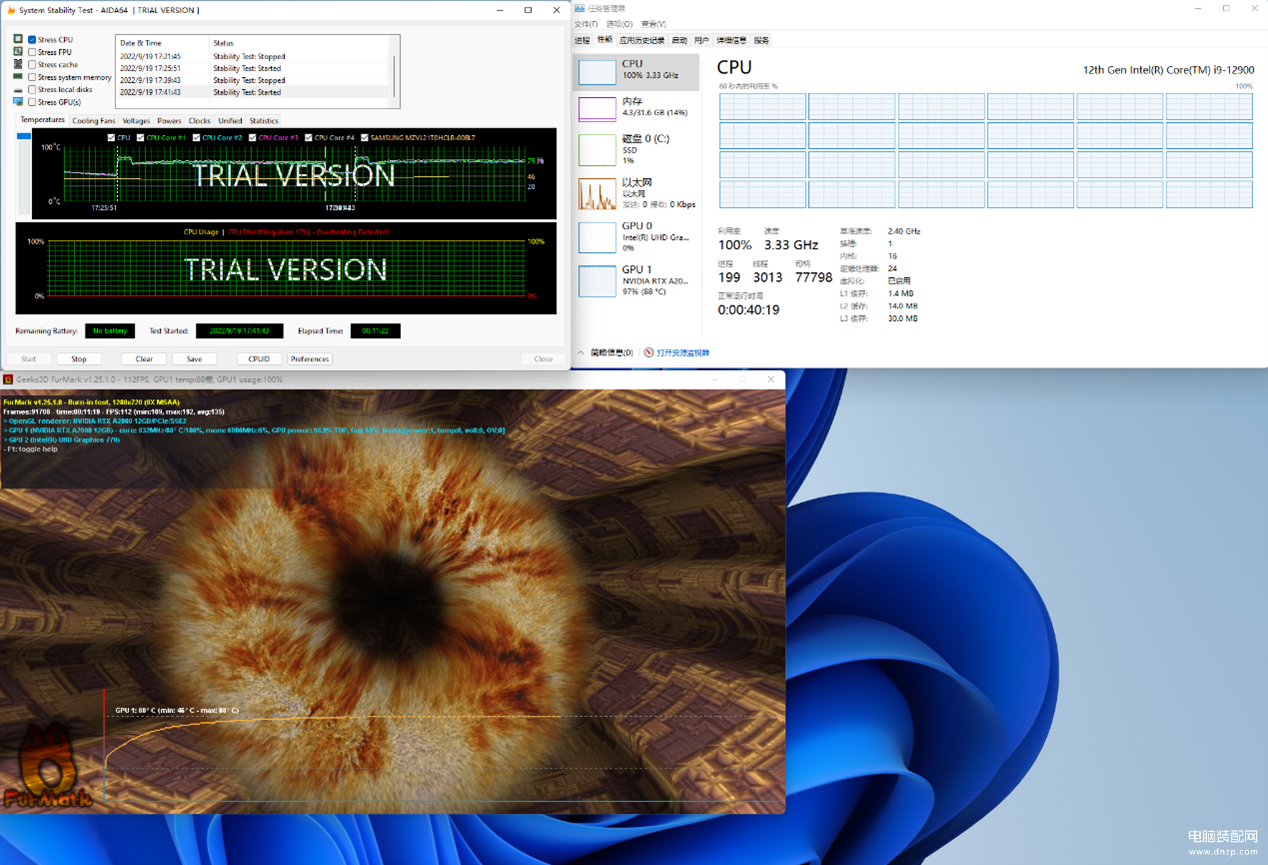
Task: Click the AIDA64 flame icon in title bar
Action: (10, 10)
